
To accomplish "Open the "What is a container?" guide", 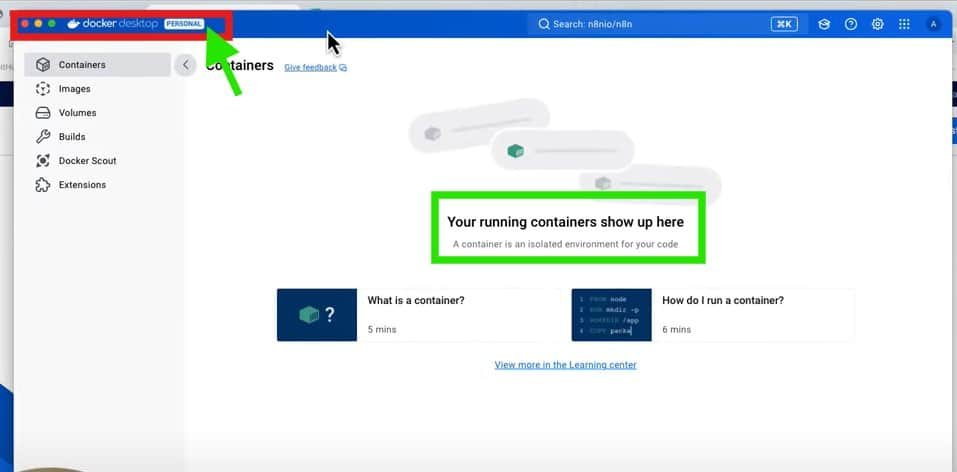I will [419, 315].
